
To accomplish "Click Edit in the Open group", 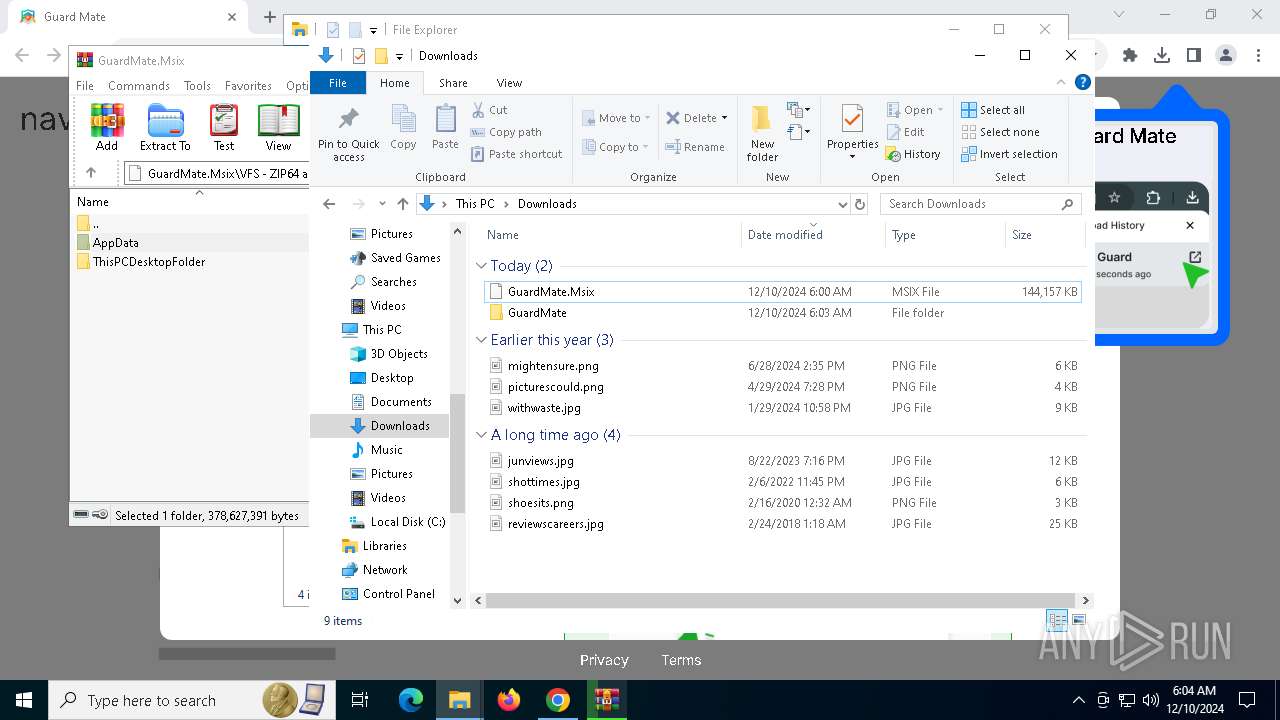I will [x=905, y=132].
